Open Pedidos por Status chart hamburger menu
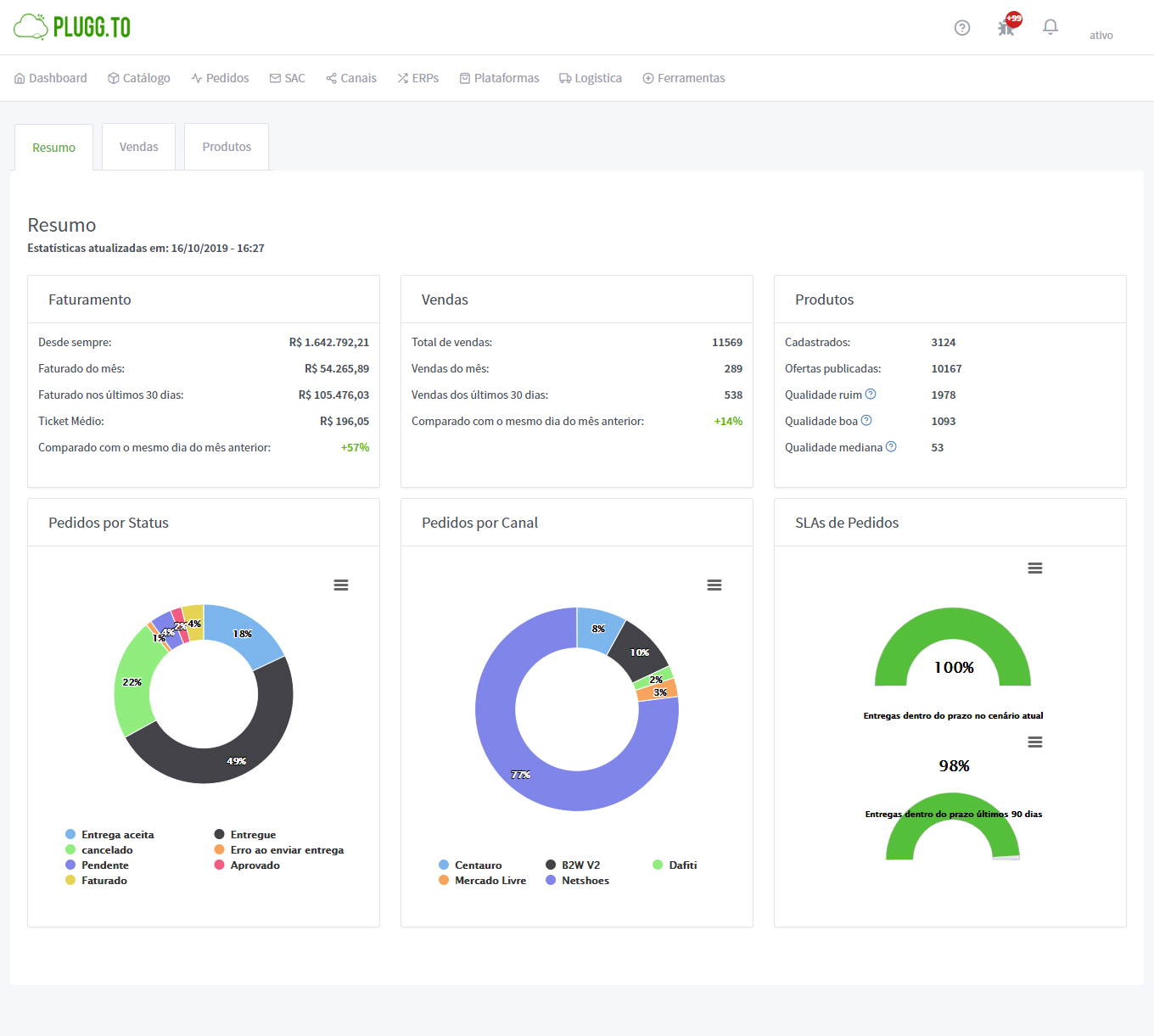The height and width of the screenshot is (1036, 1154). coord(341,585)
